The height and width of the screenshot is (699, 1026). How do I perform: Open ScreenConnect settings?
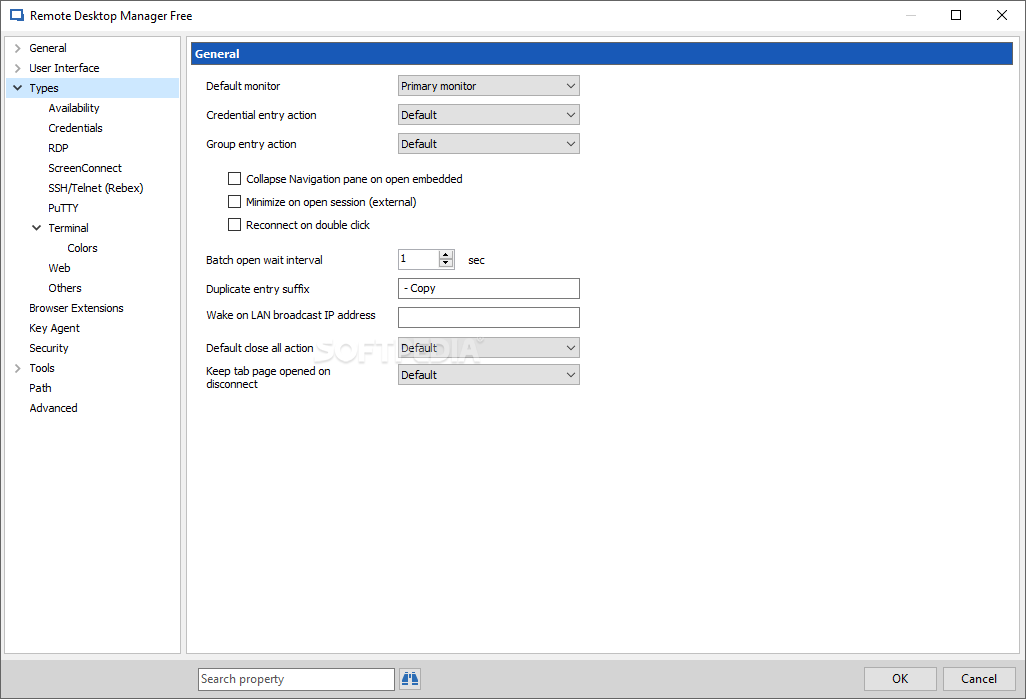tap(85, 168)
